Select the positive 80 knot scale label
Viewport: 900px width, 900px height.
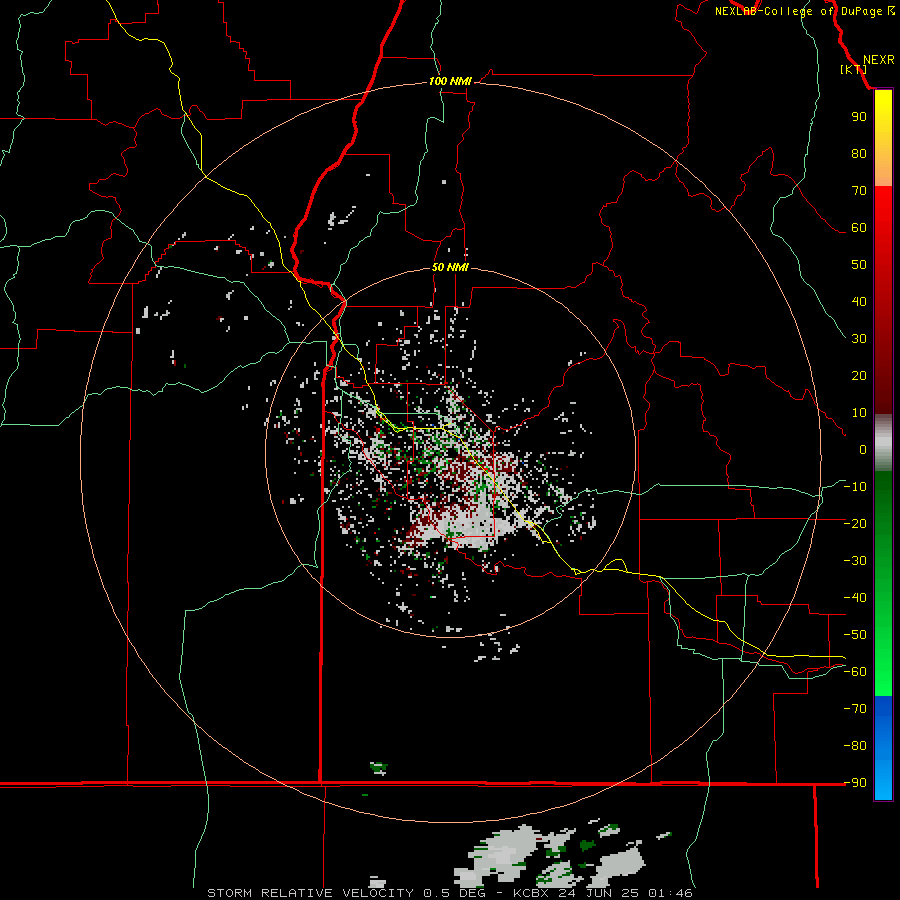click(859, 154)
